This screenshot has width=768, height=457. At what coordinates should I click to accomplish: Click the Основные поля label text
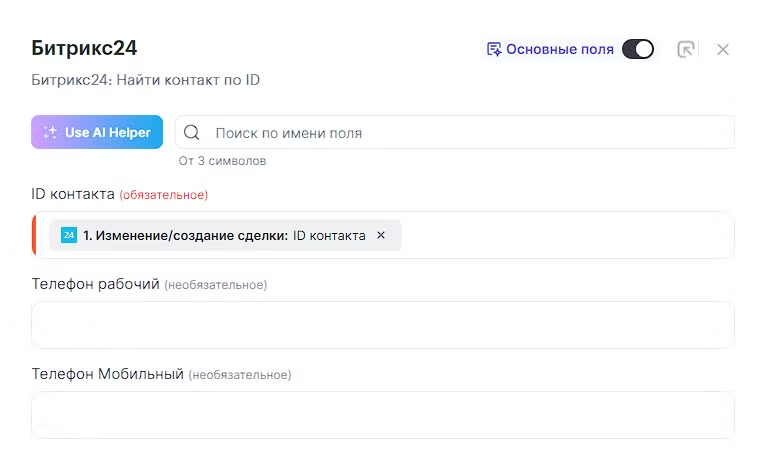pos(559,49)
